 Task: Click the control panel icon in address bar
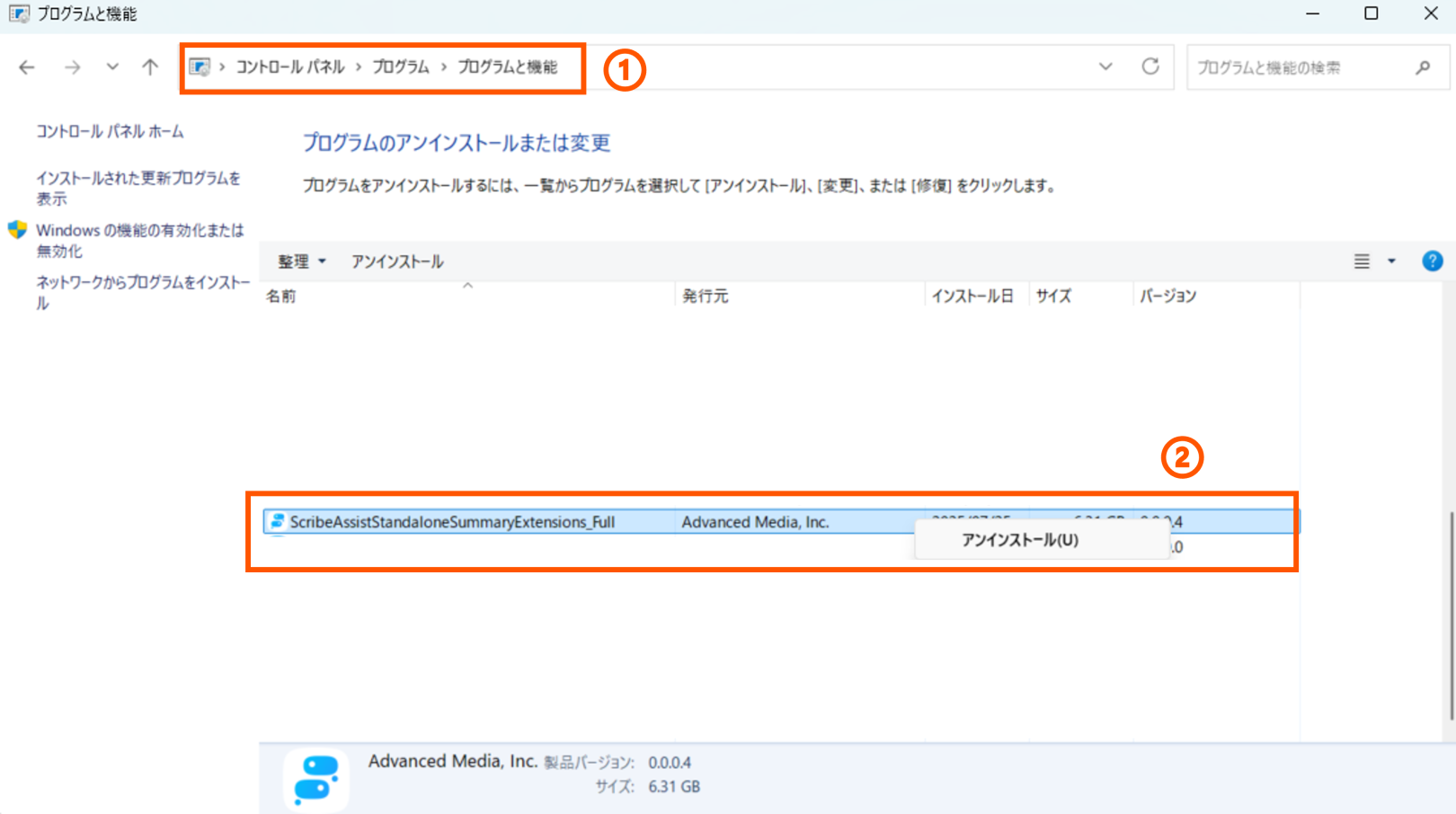pos(200,67)
